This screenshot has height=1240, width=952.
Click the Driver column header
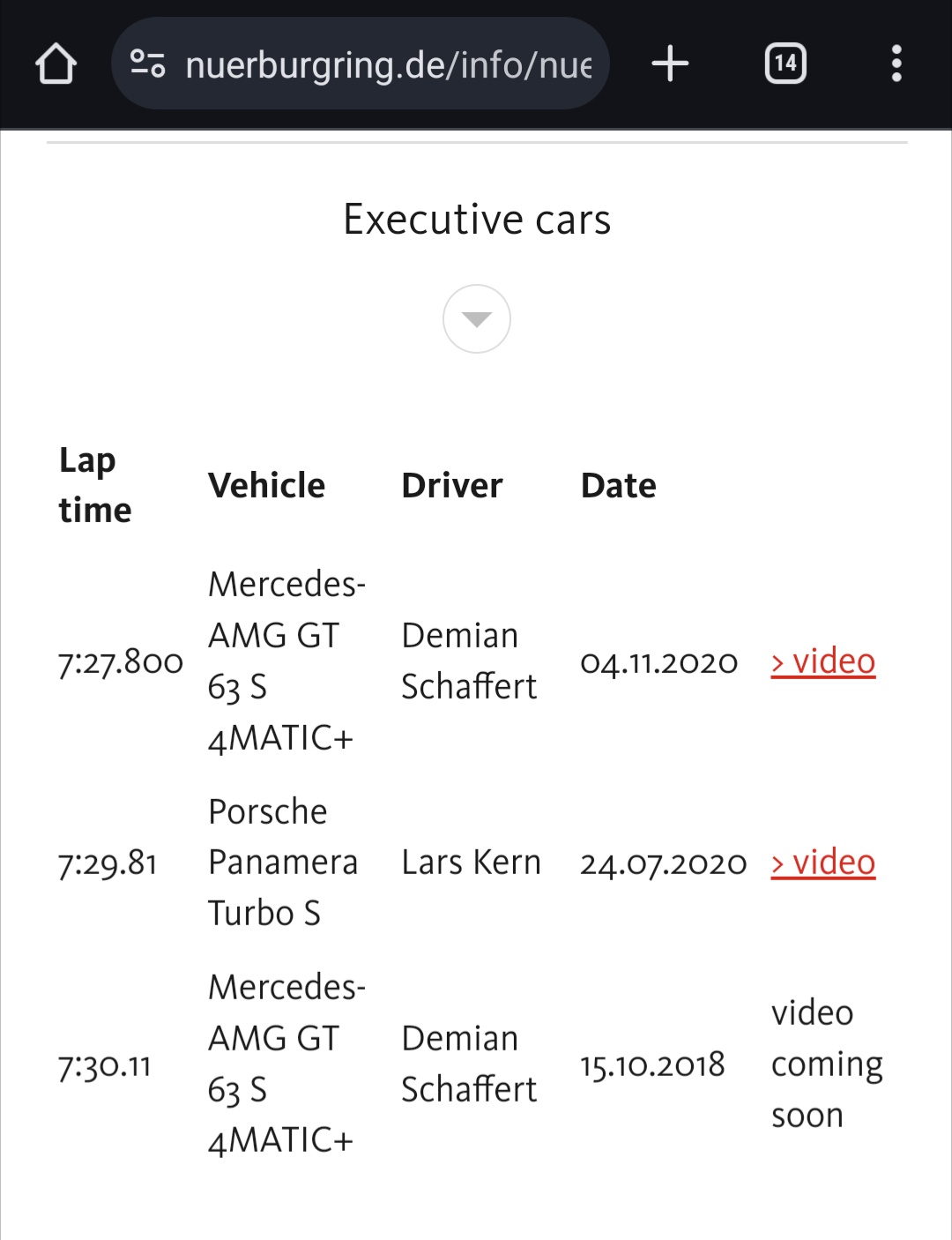tap(451, 485)
